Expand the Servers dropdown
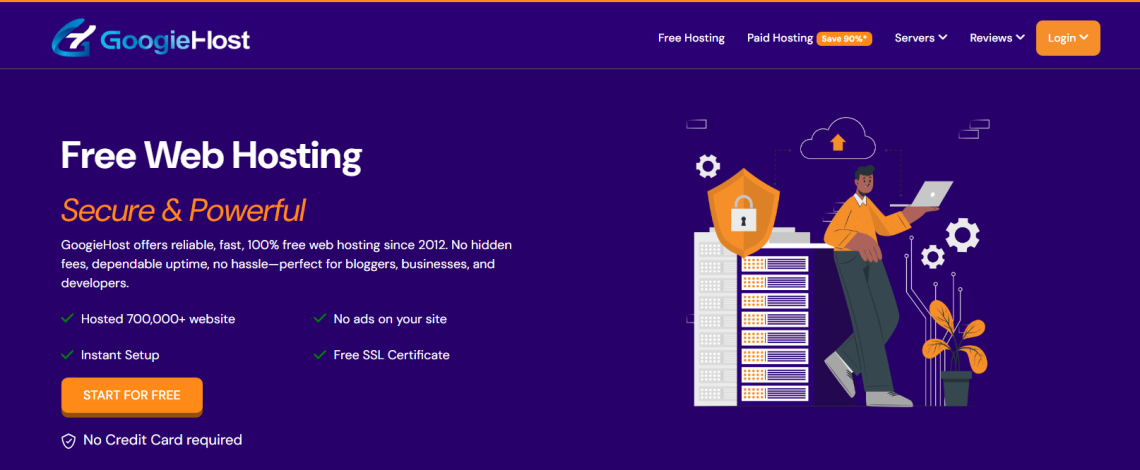Image resolution: width=1140 pixels, height=470 pixels. point(920,38)
